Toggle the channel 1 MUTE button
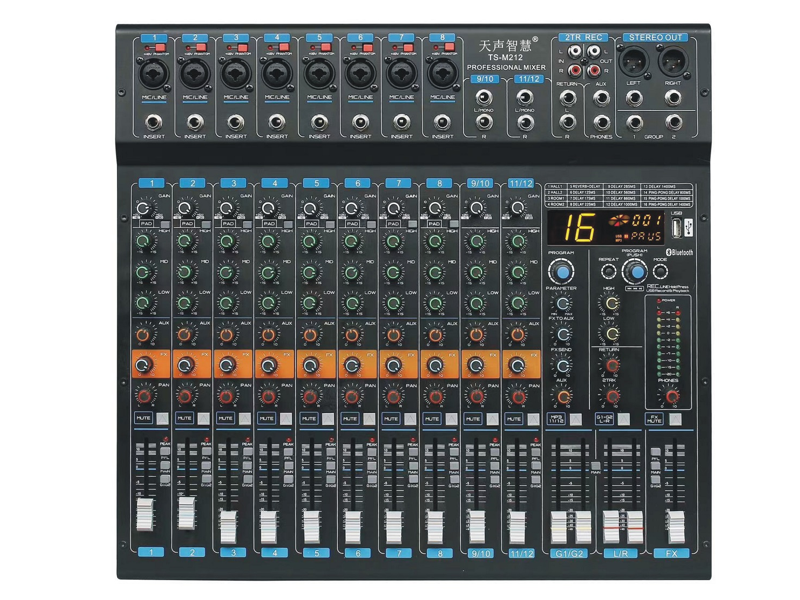This screenshot has width=800, height=600. tap(143, 419)
